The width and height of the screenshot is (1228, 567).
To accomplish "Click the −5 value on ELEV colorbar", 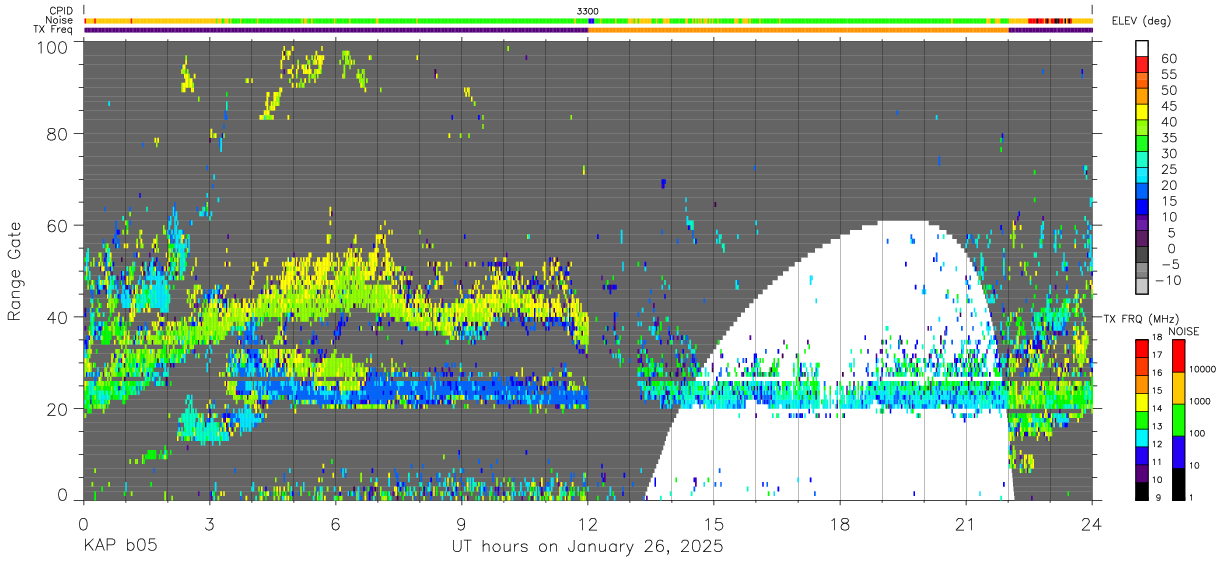I will tap(1171, 264).
